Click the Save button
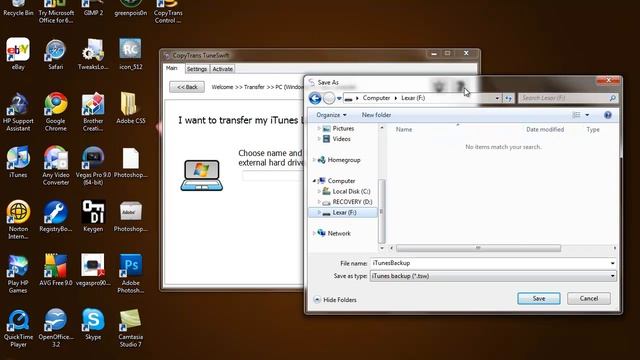 (539, 299)
